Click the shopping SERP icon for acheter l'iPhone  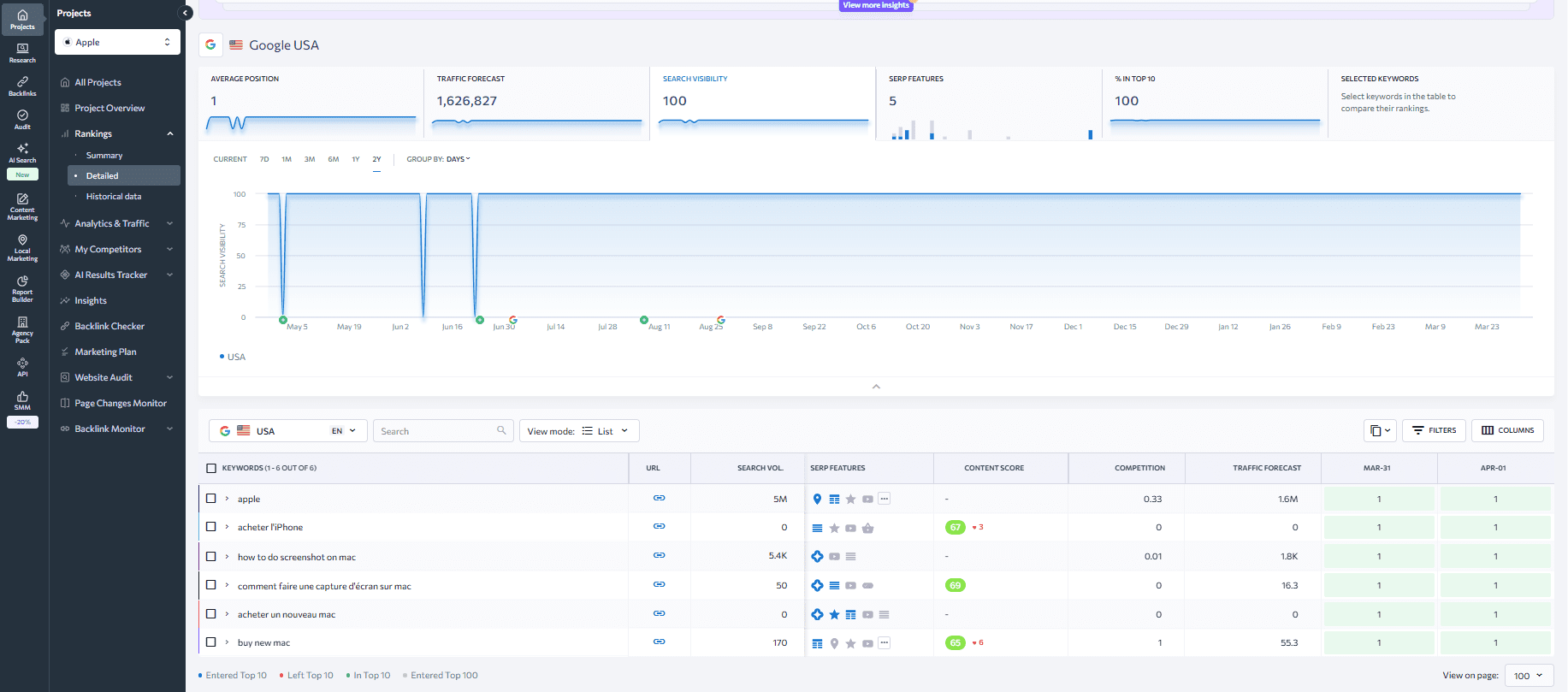(867, 528)
